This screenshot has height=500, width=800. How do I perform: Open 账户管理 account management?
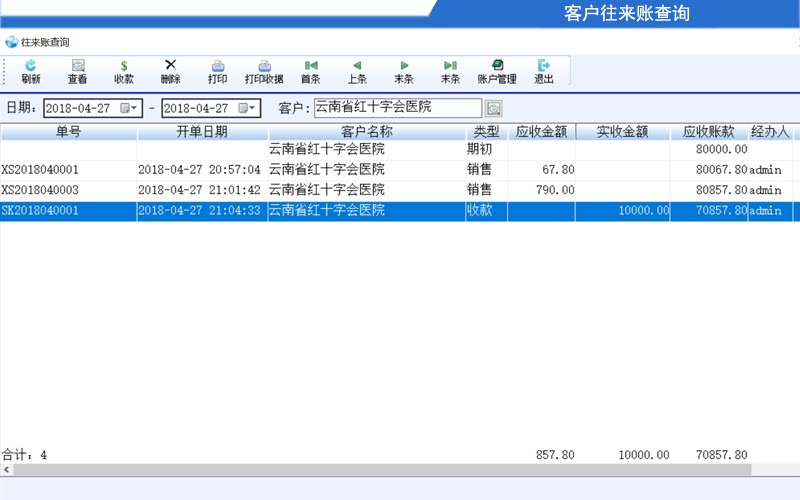tap(497, 71)
